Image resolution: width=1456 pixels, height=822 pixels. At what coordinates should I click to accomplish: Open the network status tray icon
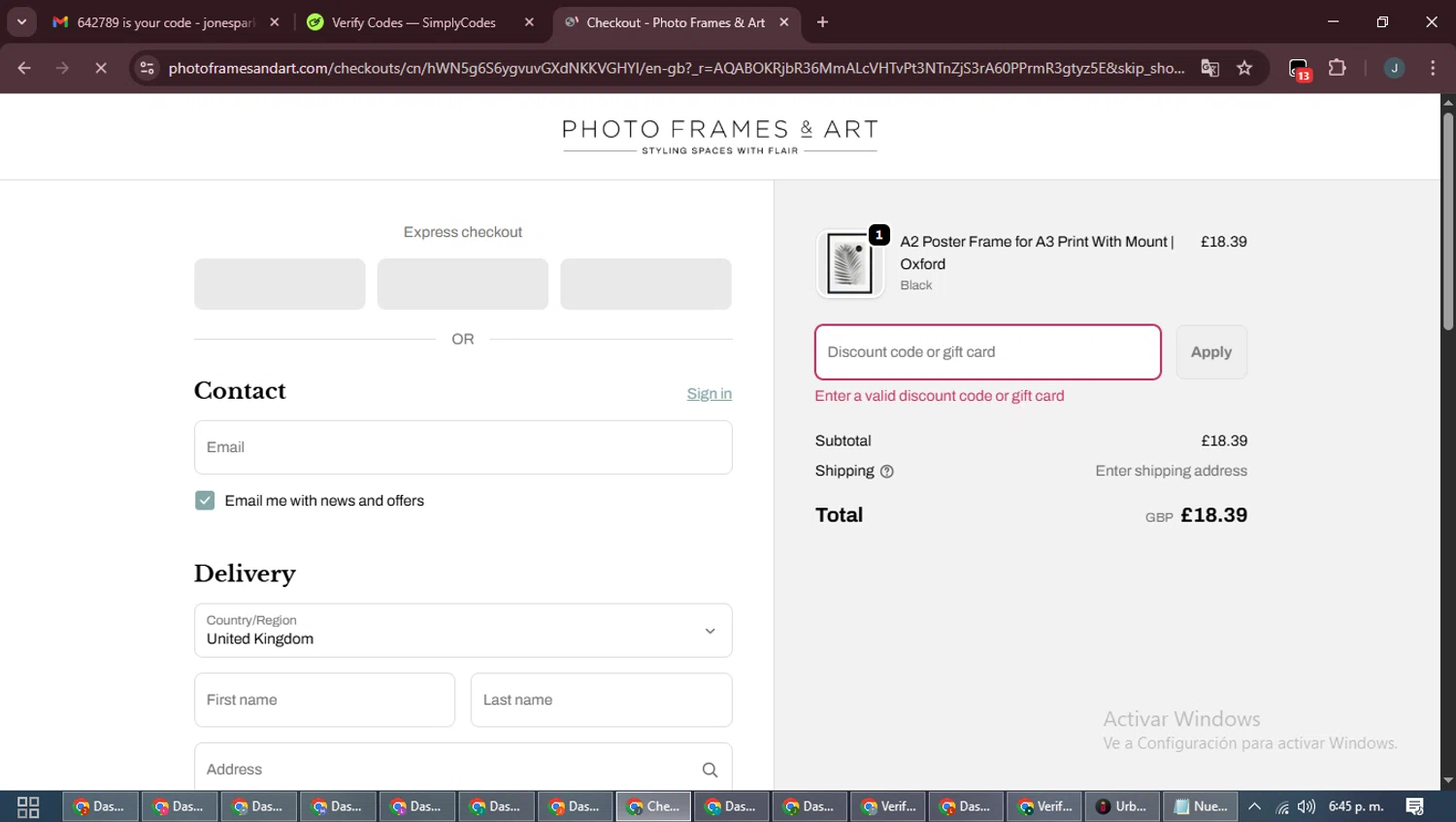(x=1282, y=806)
